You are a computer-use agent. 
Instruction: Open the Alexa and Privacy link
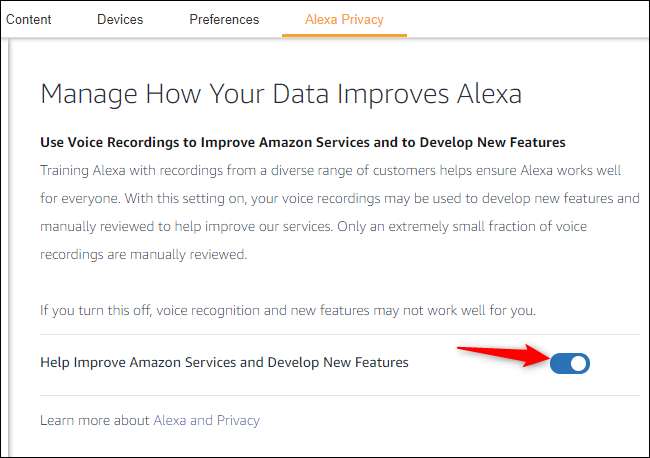[206, 420]
